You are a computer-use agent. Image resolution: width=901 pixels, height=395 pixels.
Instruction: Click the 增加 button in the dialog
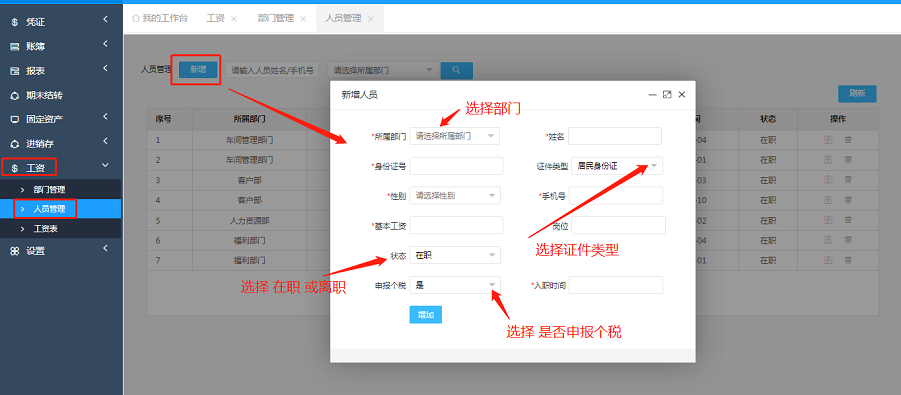tap(426, 315)
